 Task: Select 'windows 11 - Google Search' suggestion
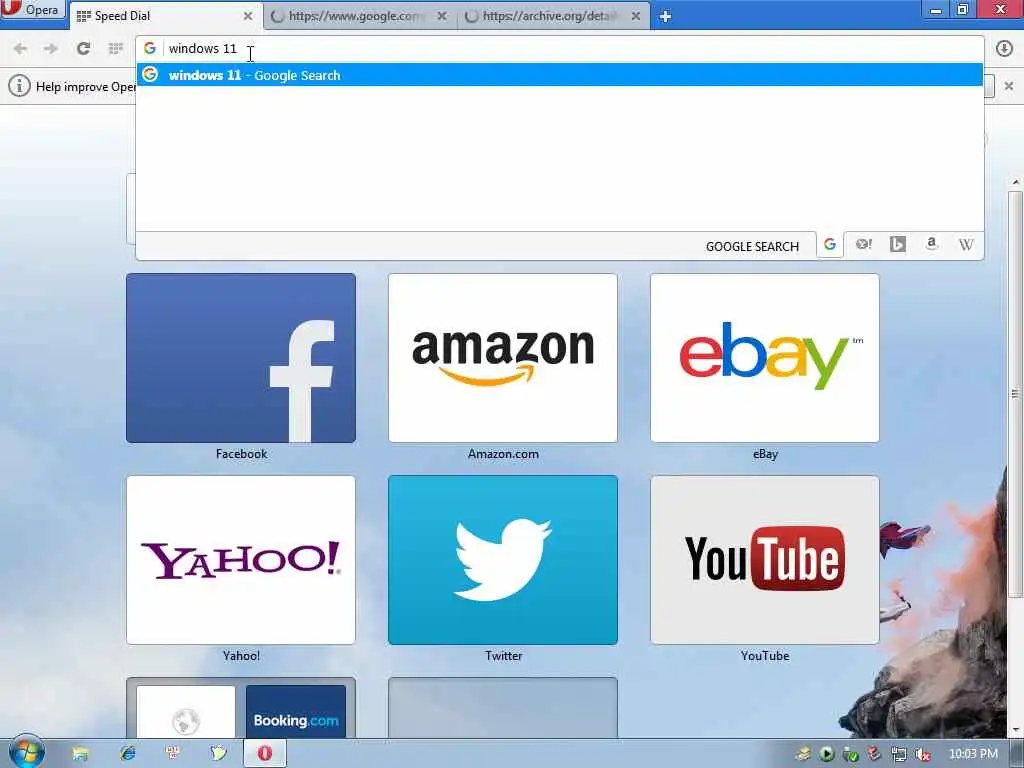pyautogui.click(x=560, y=75)
